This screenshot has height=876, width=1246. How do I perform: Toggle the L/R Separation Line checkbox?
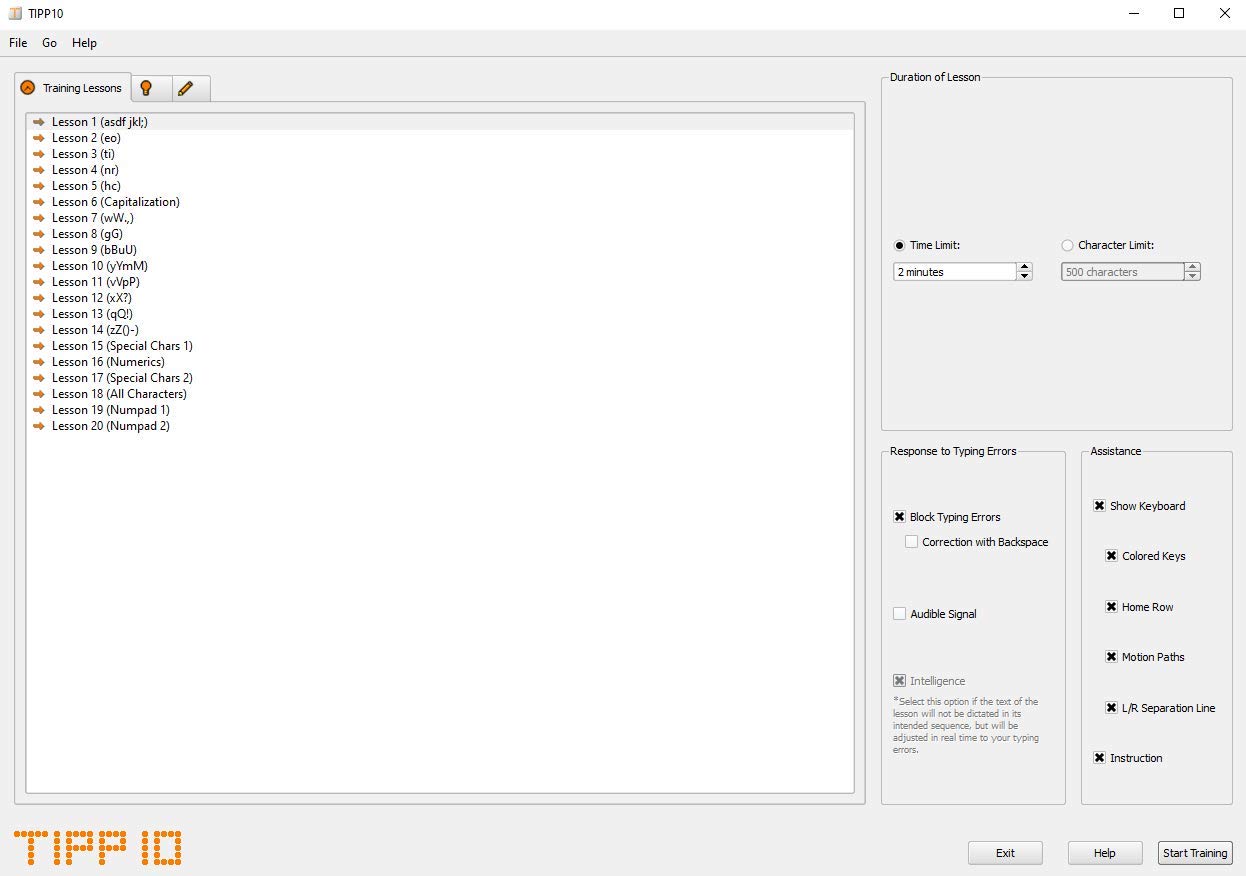coord(1111,708)
